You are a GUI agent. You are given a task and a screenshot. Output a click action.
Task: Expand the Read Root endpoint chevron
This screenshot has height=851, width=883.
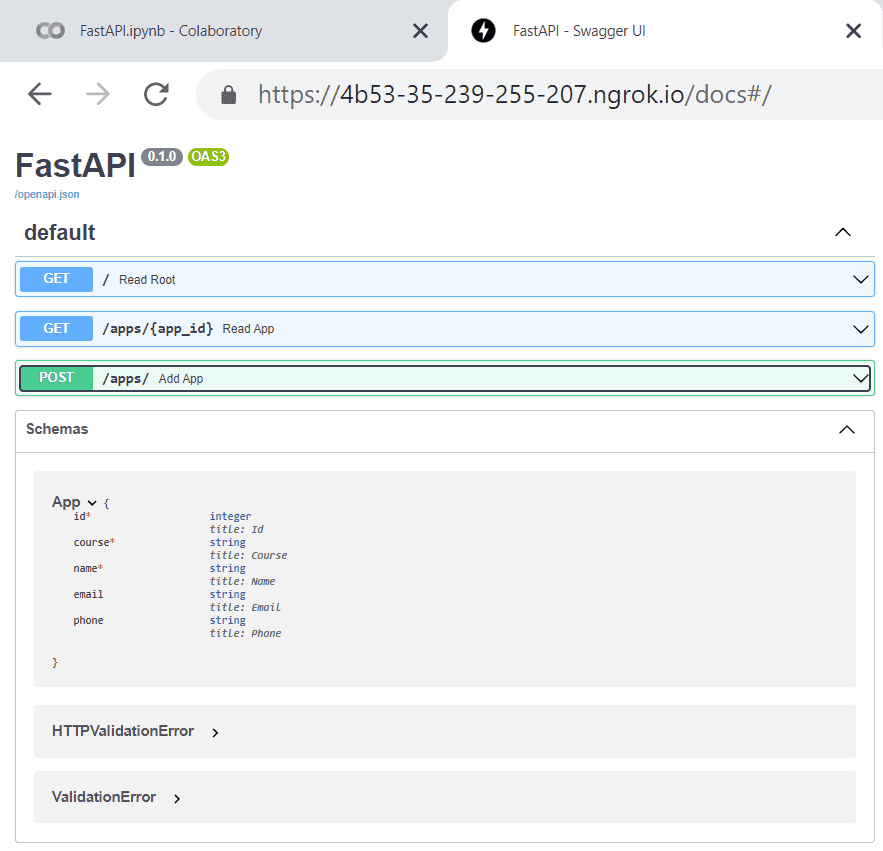860,279
